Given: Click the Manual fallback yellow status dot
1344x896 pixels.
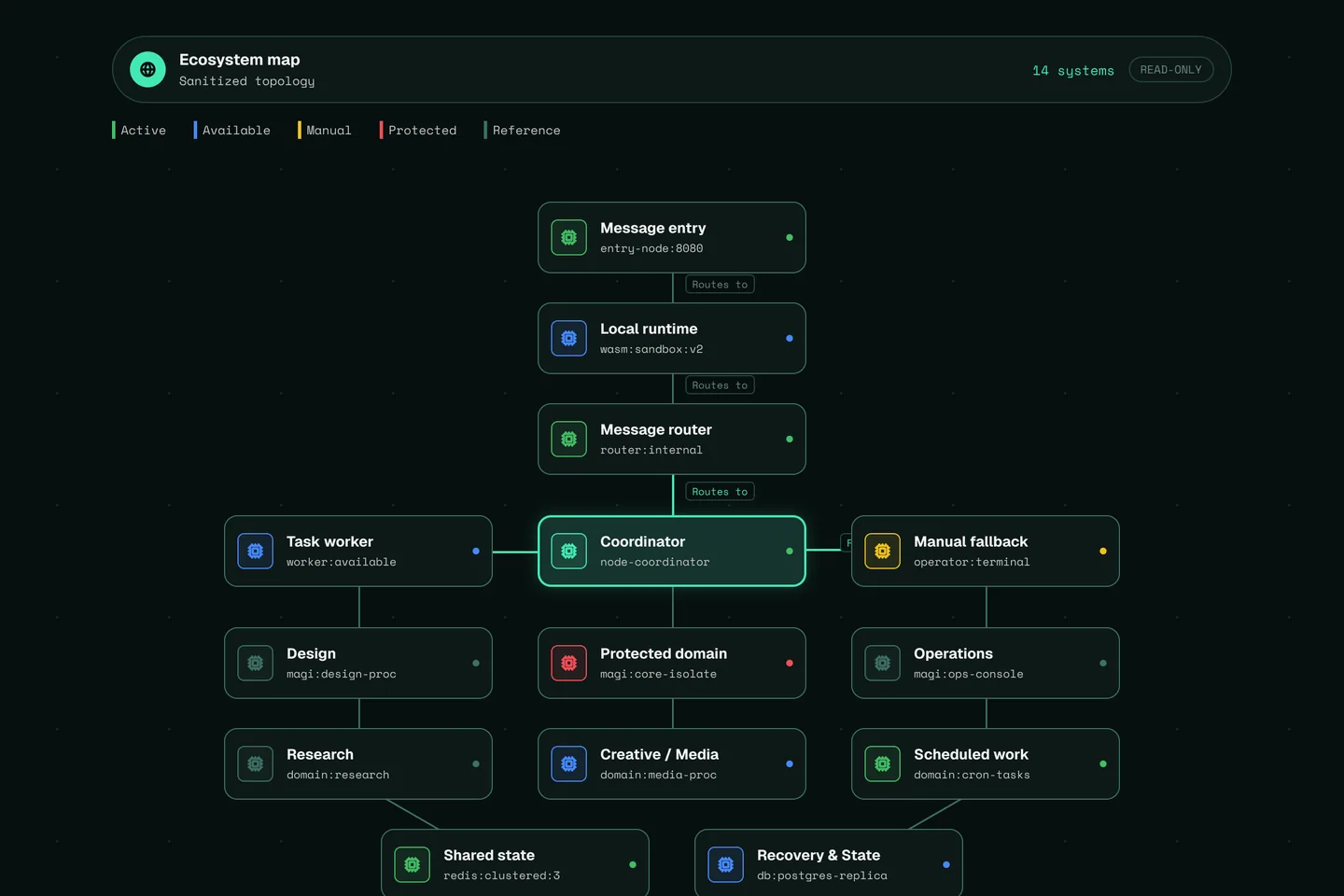Looking at the screenshot, I should (x=1103, y=551).
